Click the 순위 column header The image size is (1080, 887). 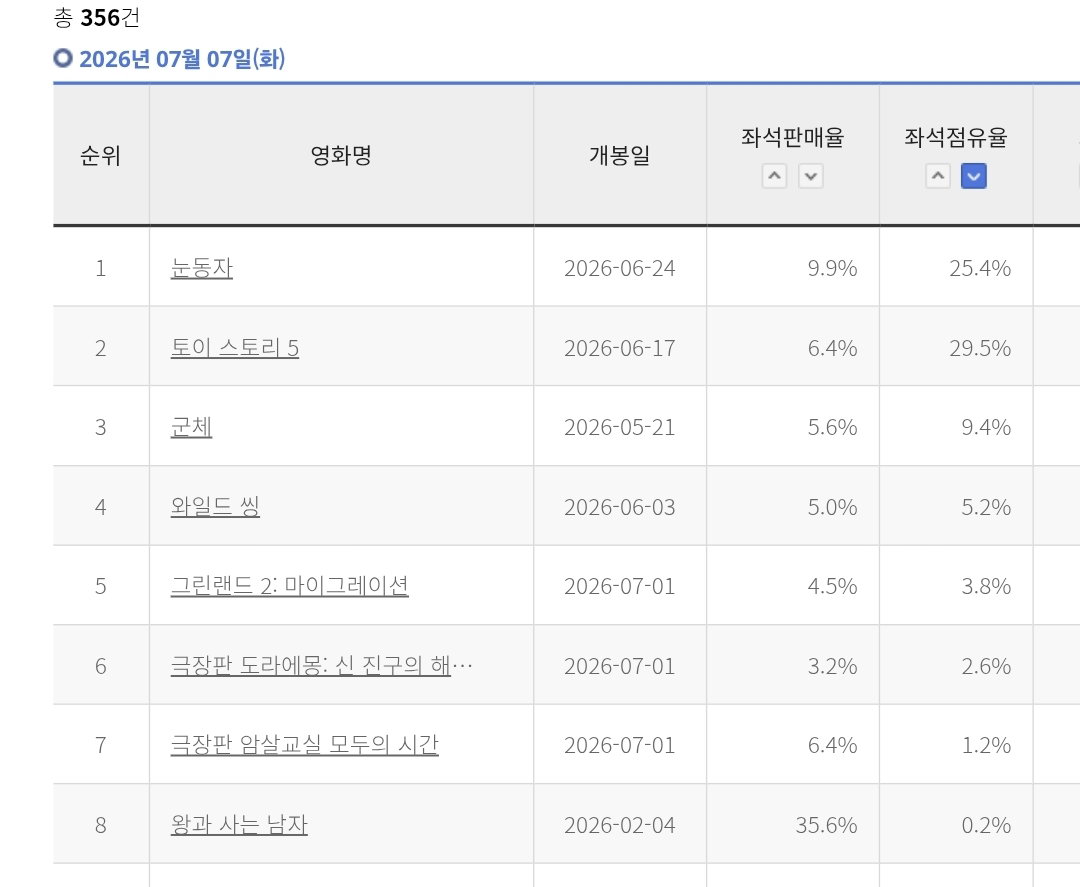coord(101,156)
